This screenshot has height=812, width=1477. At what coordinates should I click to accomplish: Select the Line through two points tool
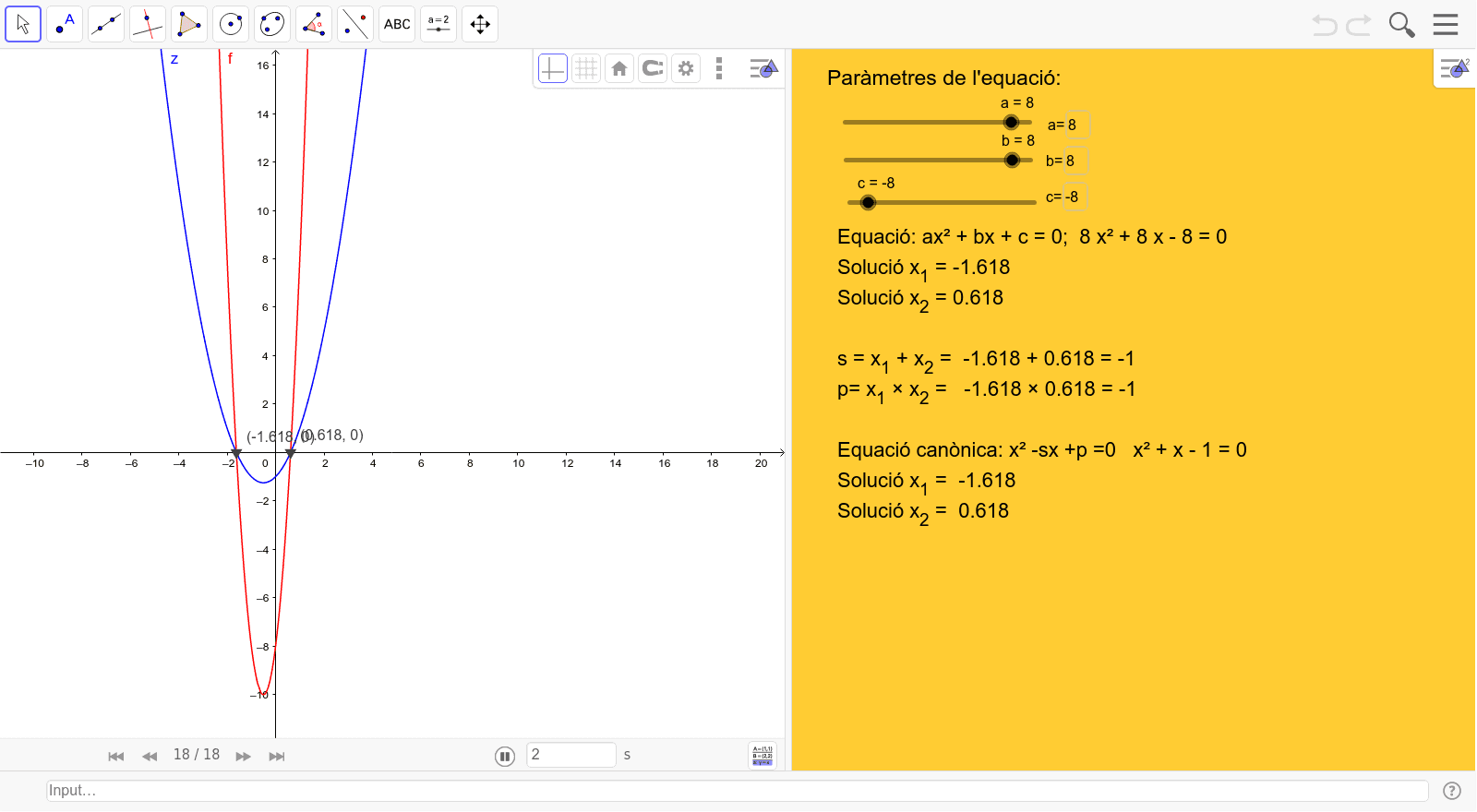(x=106, y=24)
